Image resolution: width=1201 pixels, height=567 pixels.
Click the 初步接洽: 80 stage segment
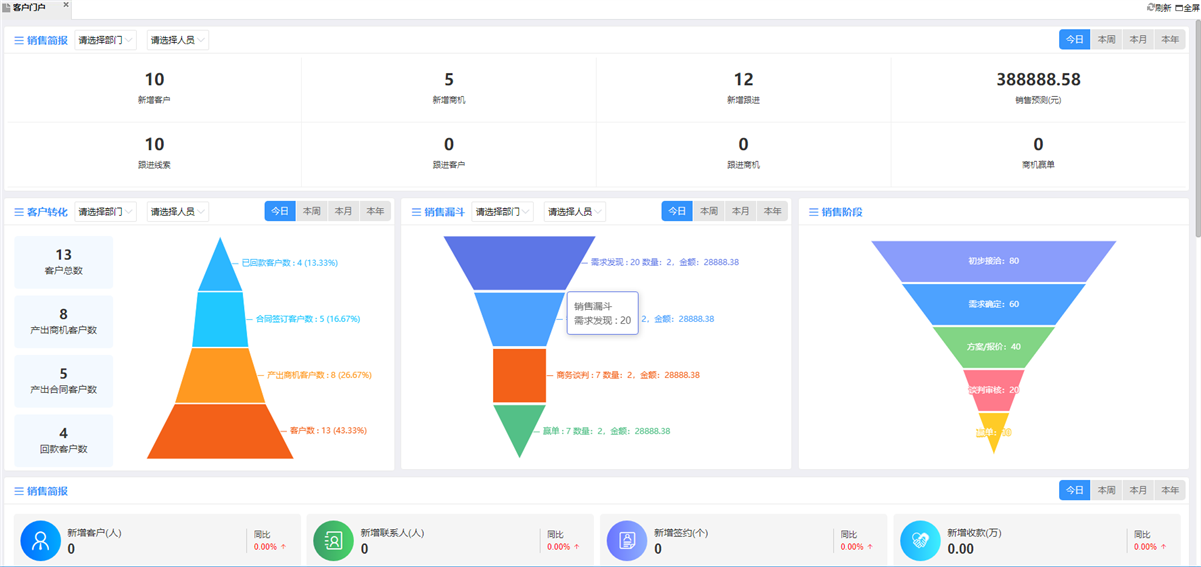(x=993, y=260)
